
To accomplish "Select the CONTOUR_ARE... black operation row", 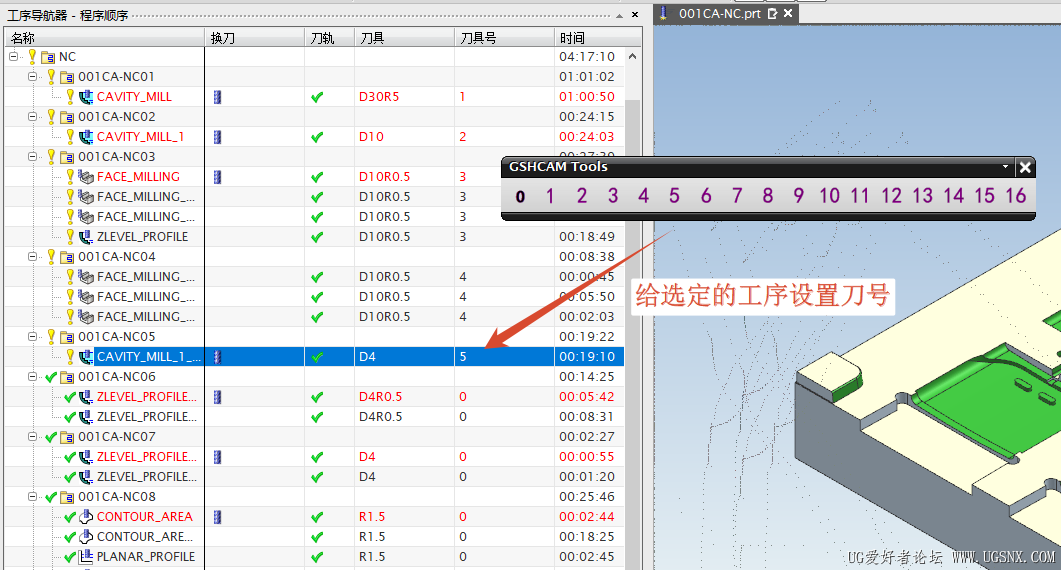I will [314, 537].
